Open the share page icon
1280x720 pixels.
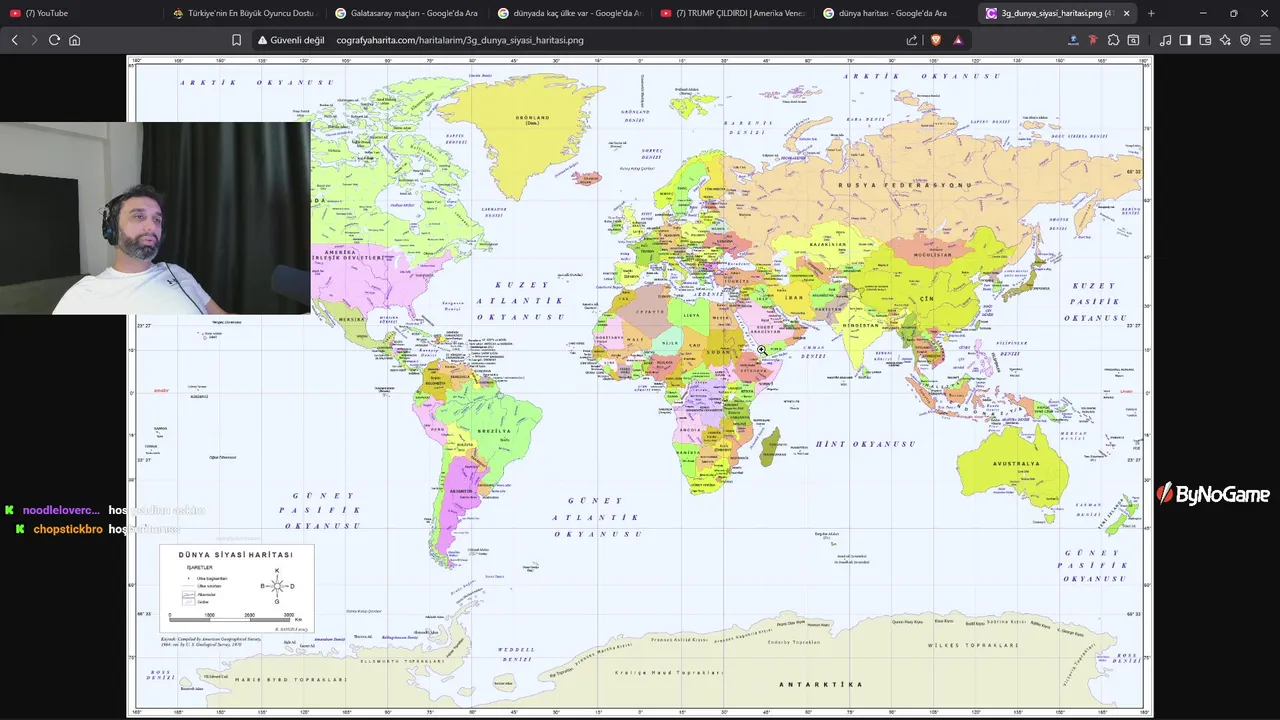coord(912,40)
